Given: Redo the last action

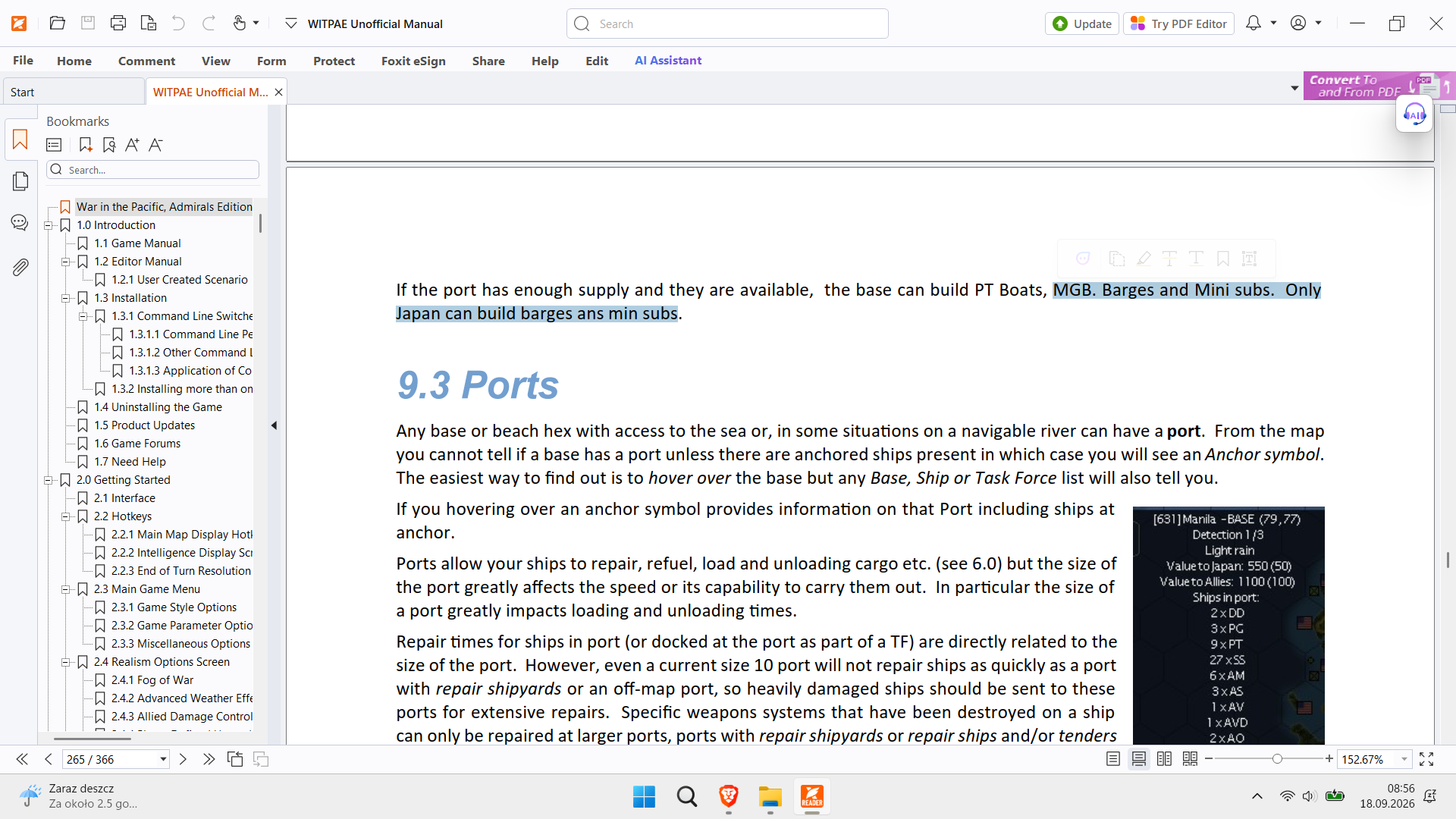Looking at the screenshot, I should 209,24.
